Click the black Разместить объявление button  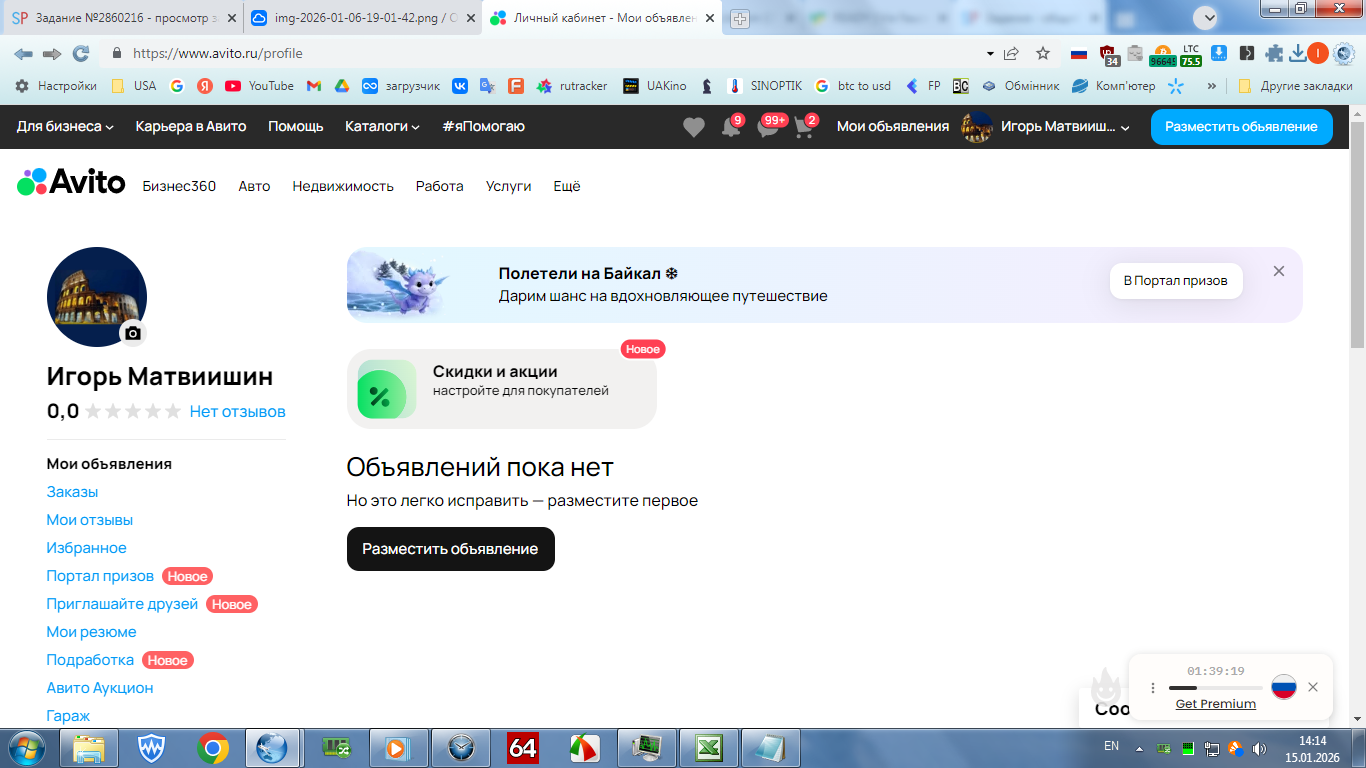[x=450, y=549]
